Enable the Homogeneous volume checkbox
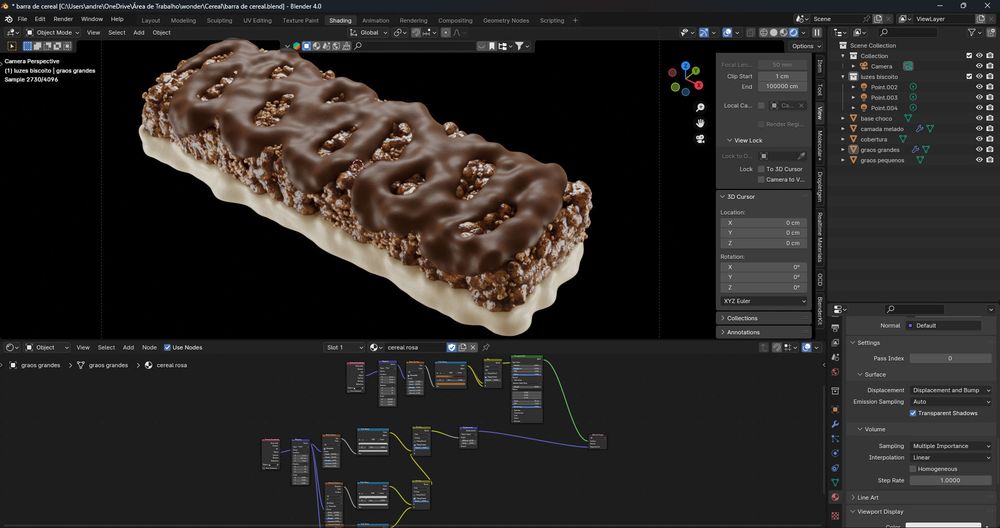Image resolution: width=1000 pixels, height=528 pixels. pos(913,468)
